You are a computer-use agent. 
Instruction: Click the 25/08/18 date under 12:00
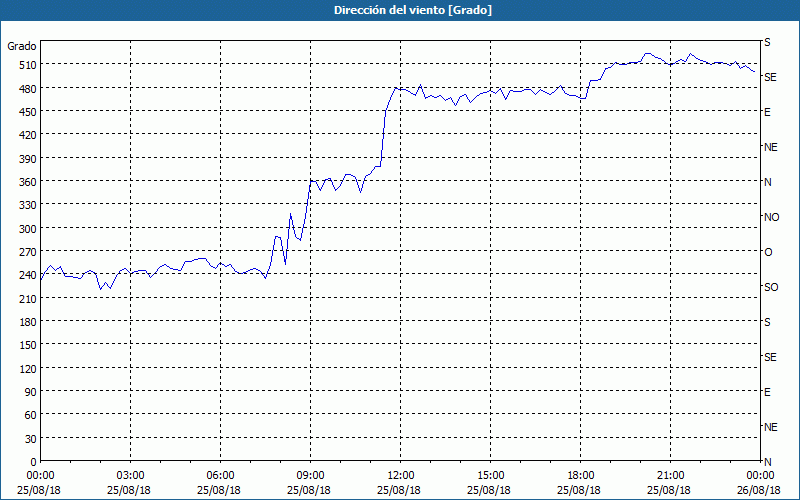coord(399,490)
